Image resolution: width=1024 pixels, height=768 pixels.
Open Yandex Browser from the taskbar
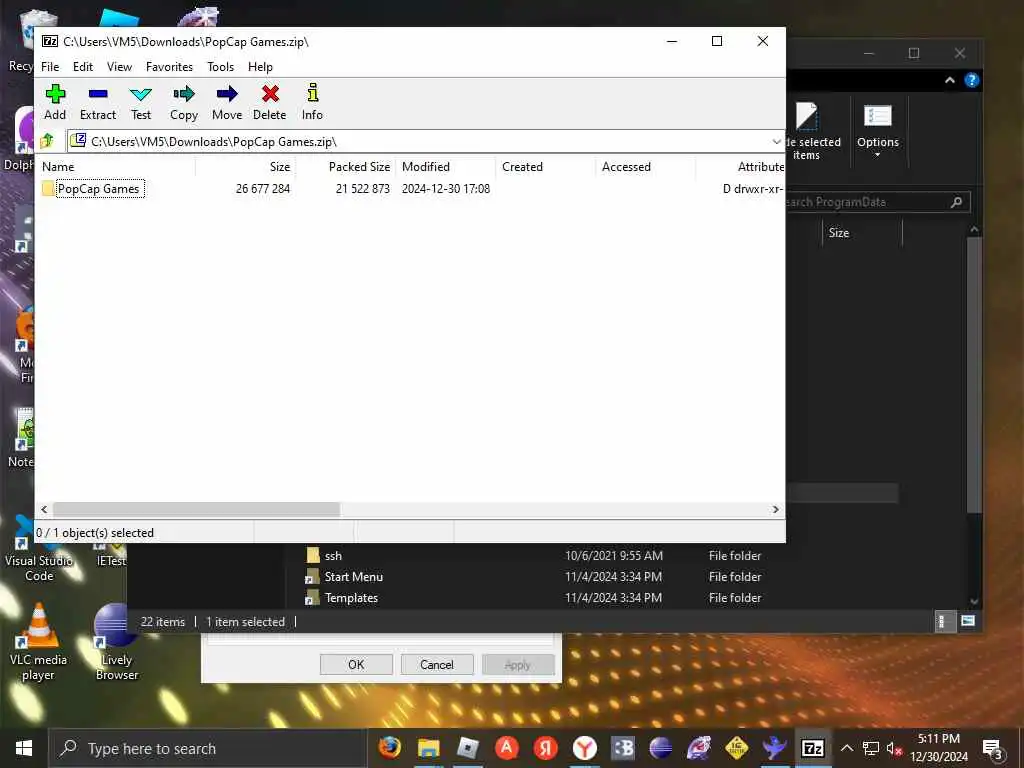tap(584, 748)
